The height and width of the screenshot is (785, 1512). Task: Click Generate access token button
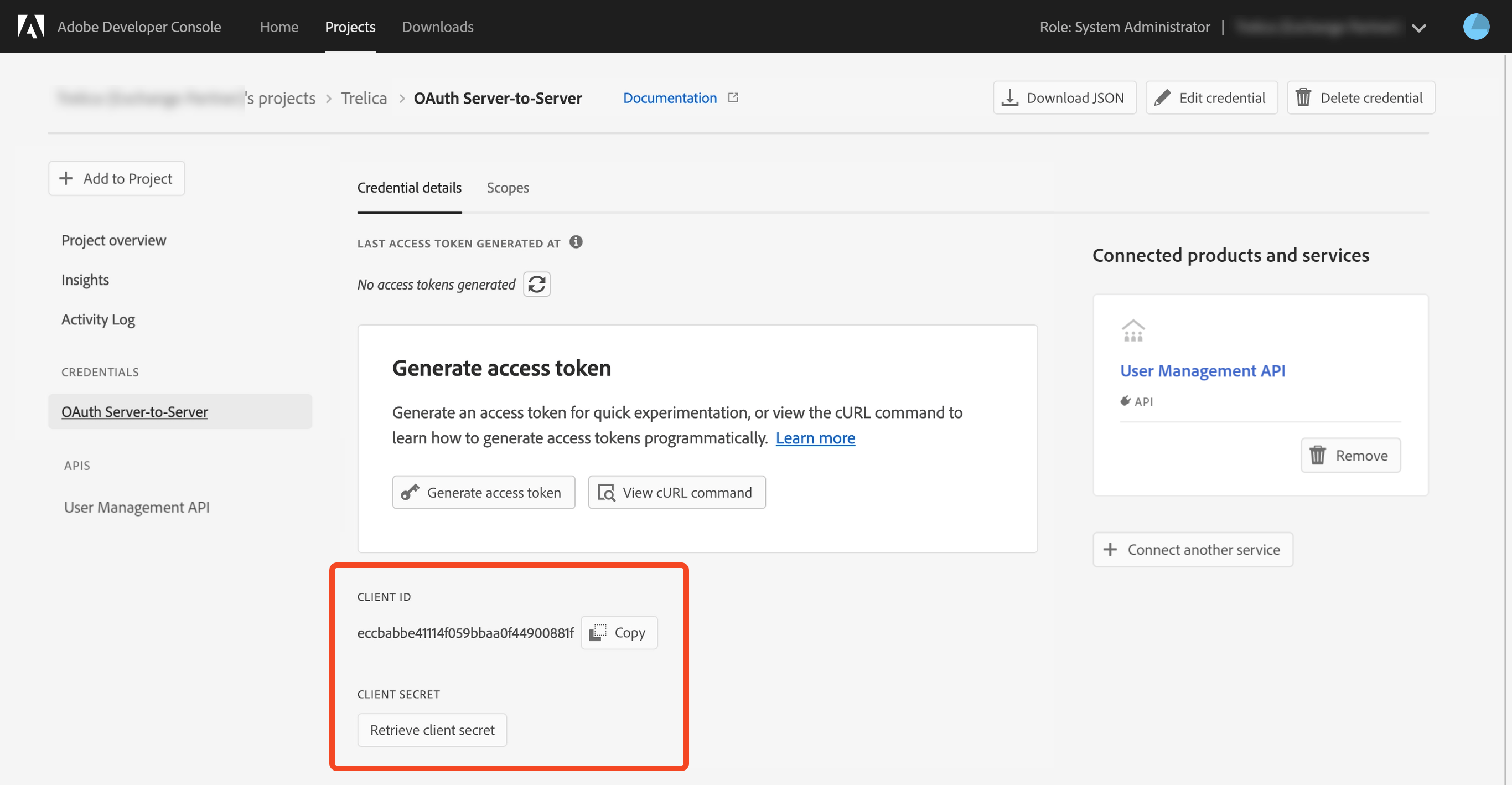click(484, 493)
